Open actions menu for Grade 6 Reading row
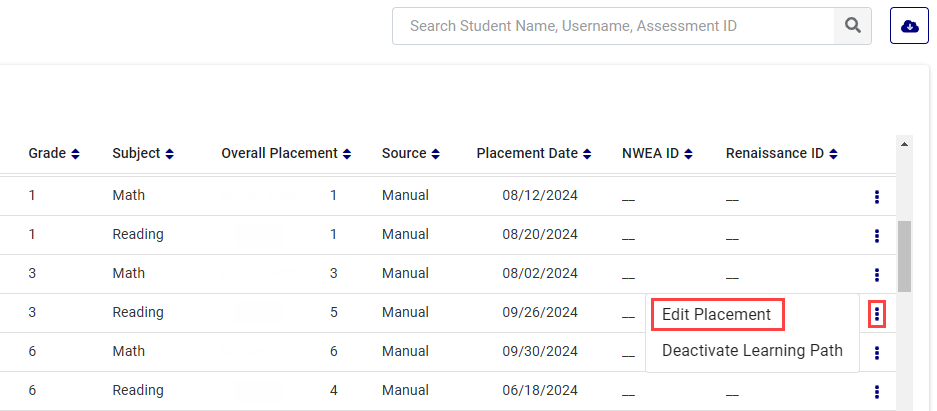The image size is (937, 411). (877, 392)
